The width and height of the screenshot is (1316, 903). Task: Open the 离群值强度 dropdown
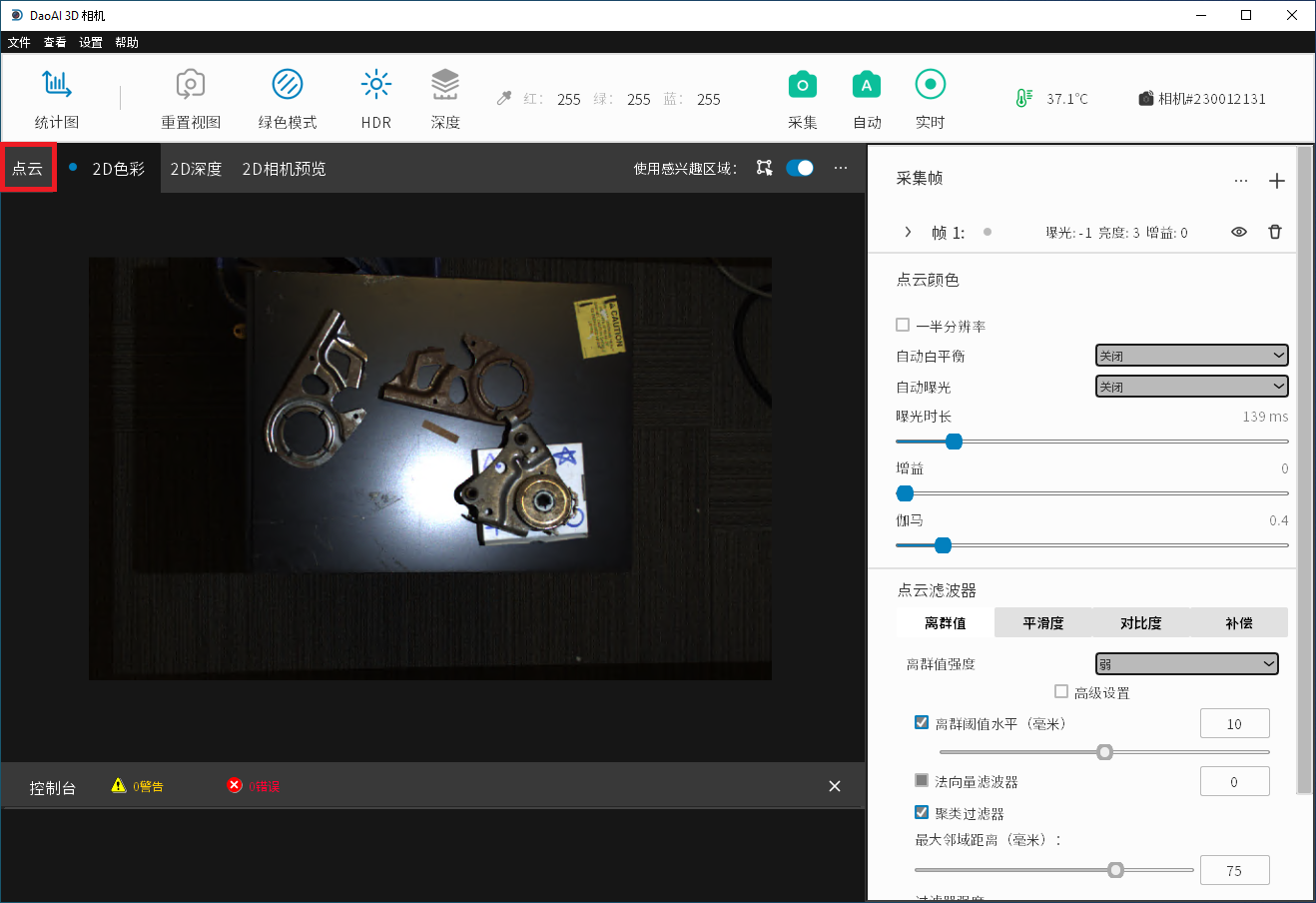tap(1186, 664)
